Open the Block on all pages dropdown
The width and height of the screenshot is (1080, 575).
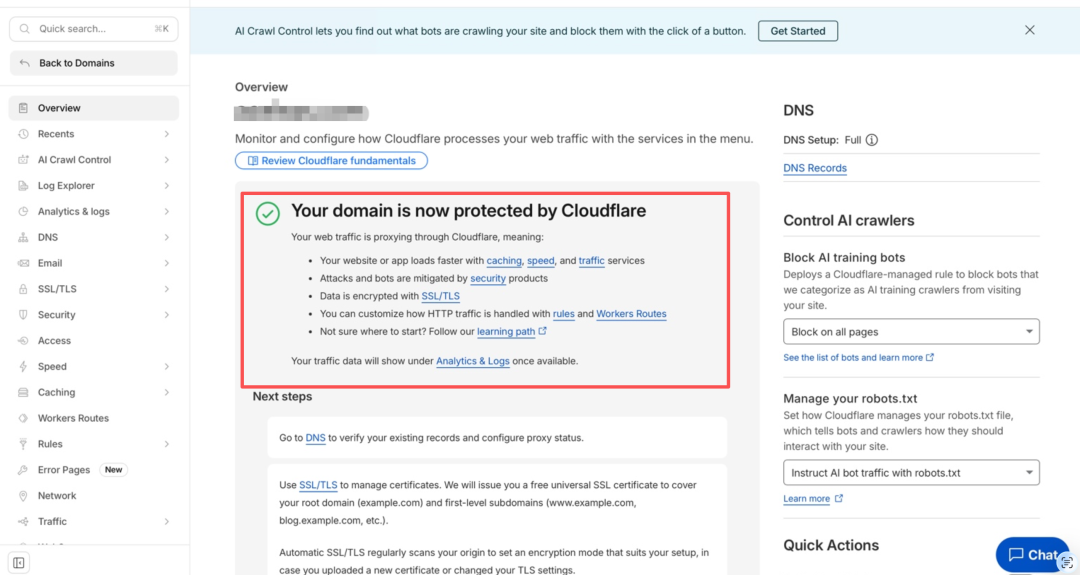pyautogui.click(x=911, y=332)
